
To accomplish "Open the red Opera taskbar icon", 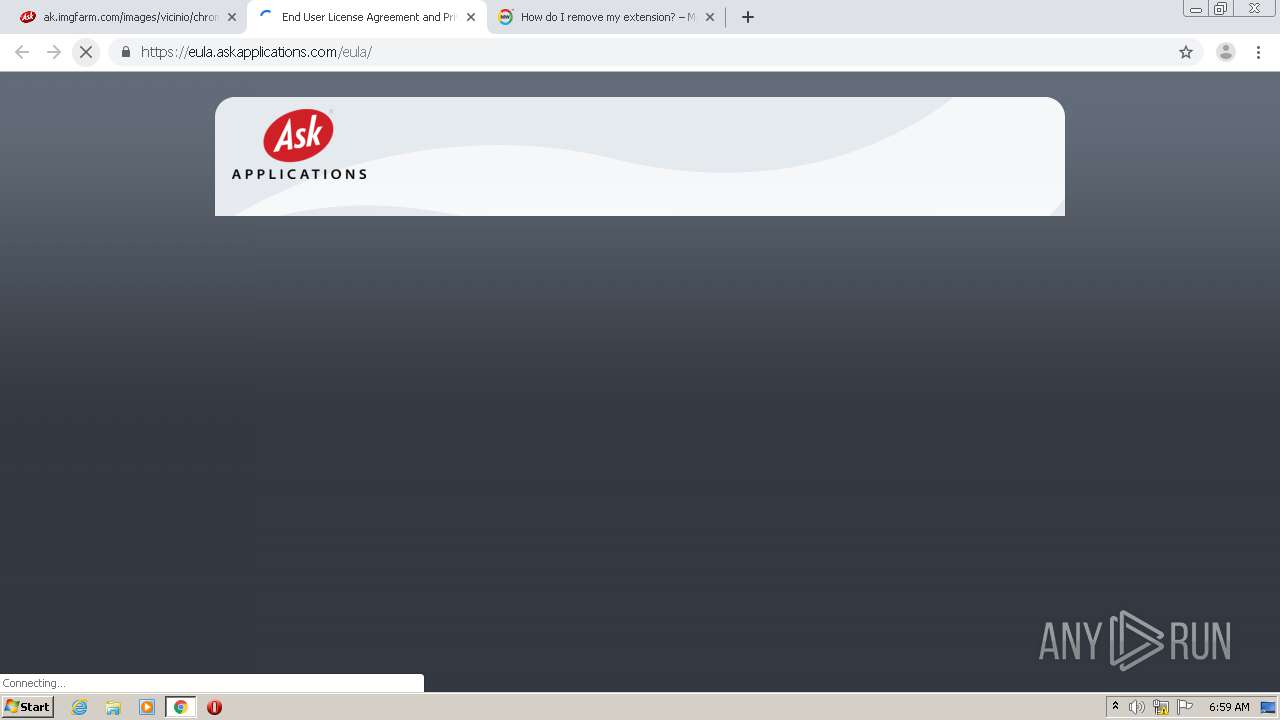I will (214, 707).
